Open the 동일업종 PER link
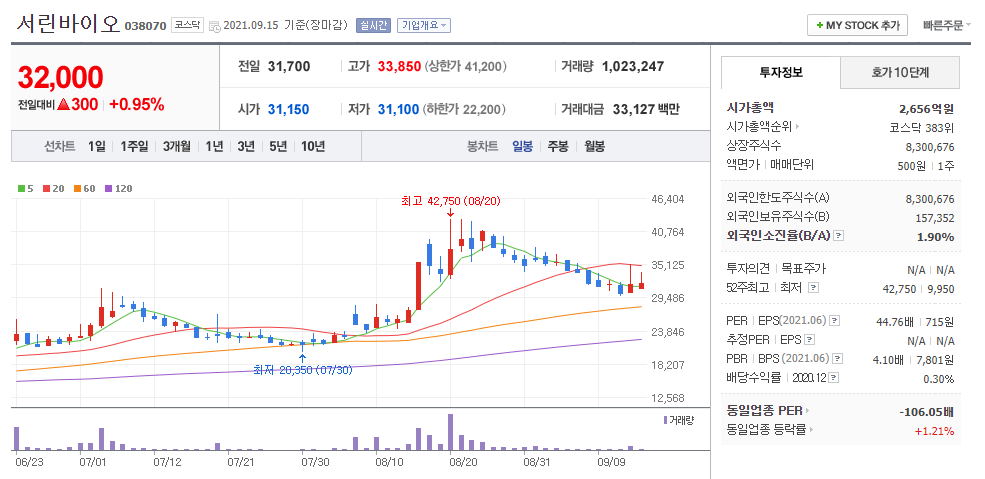Screen dimensions: 985x479 (x=765, y=411)
